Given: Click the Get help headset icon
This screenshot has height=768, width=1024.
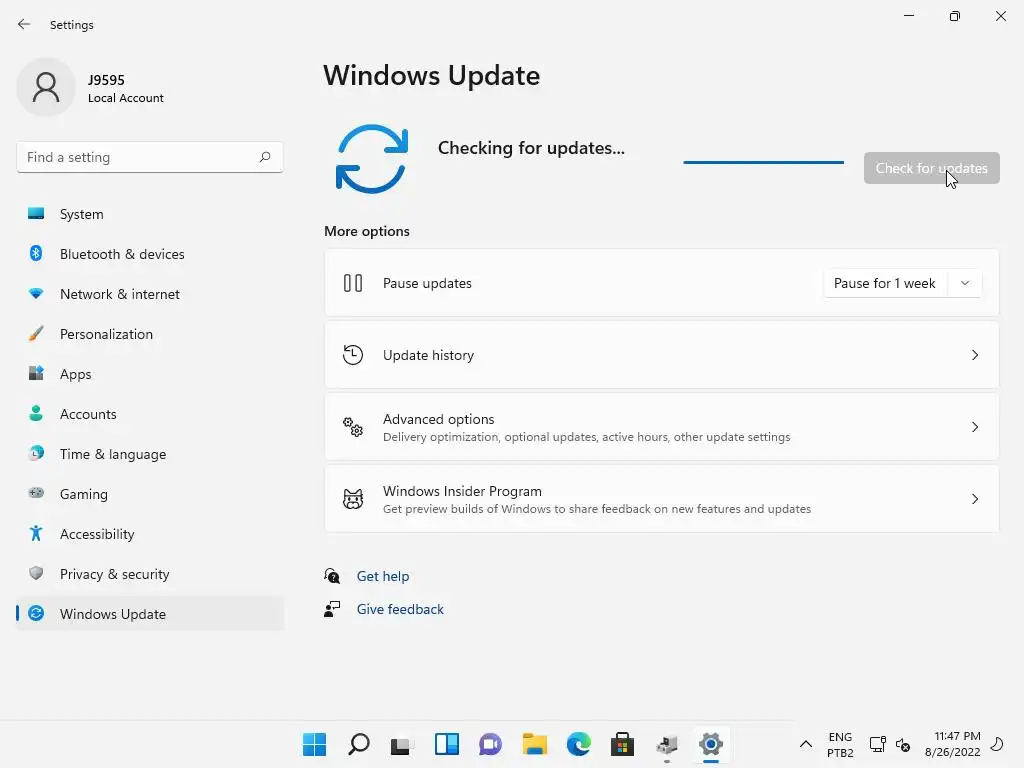Looking at the screenshot, I should (332, 575).
